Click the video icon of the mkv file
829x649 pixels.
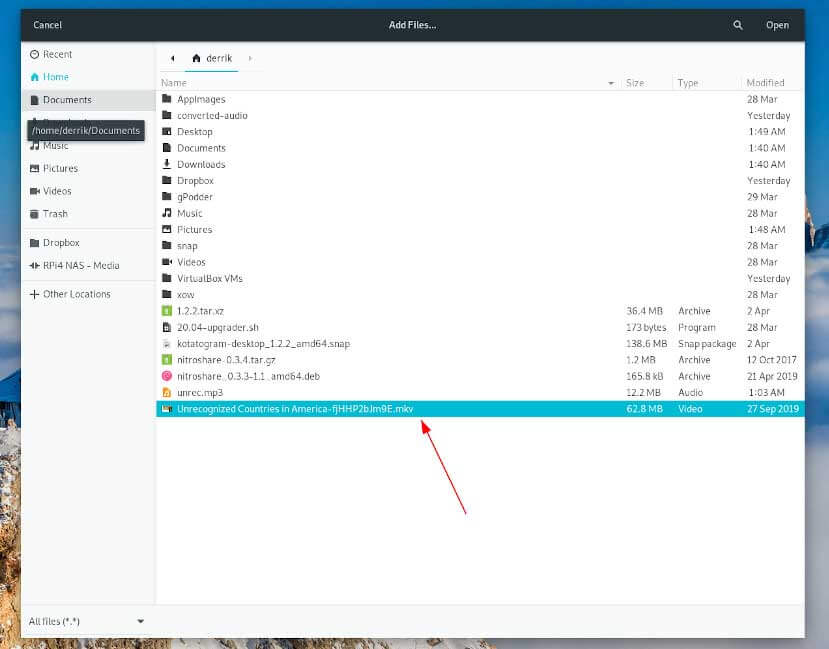(167, 409)
